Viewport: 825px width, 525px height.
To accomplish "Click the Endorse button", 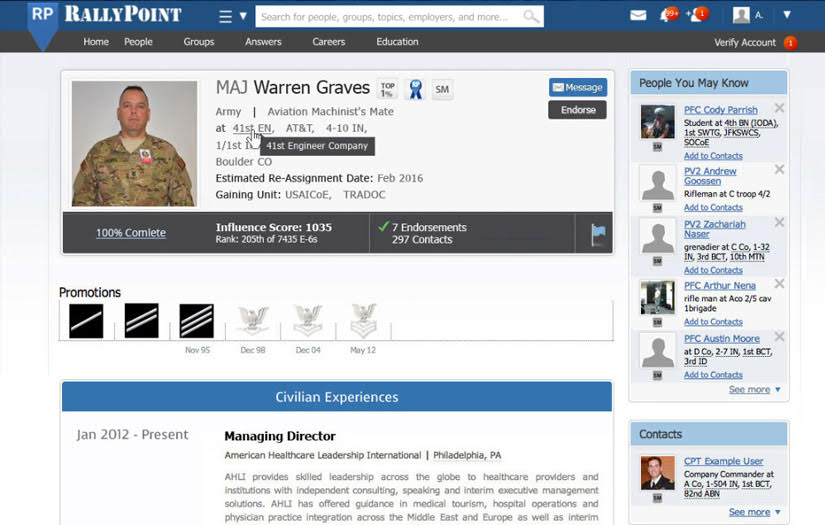I will (577, 110).
